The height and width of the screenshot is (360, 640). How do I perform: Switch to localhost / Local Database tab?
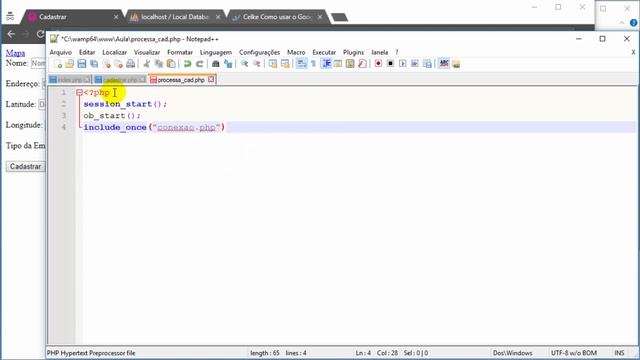click(x=175, y=17)
